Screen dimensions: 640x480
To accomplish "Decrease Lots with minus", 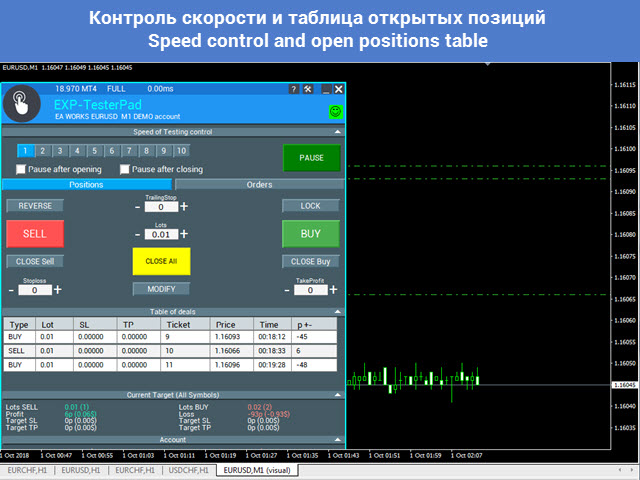I will tap(138, 235).
